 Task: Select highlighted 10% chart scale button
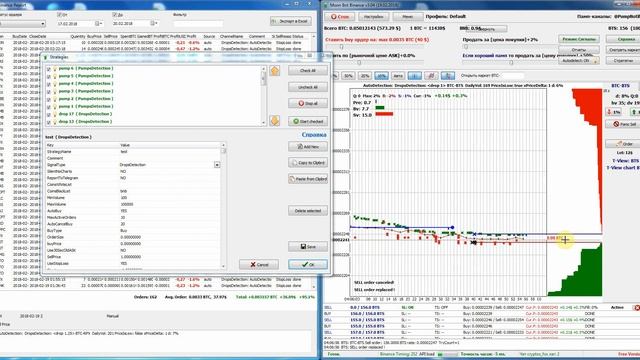pos(381,76)
